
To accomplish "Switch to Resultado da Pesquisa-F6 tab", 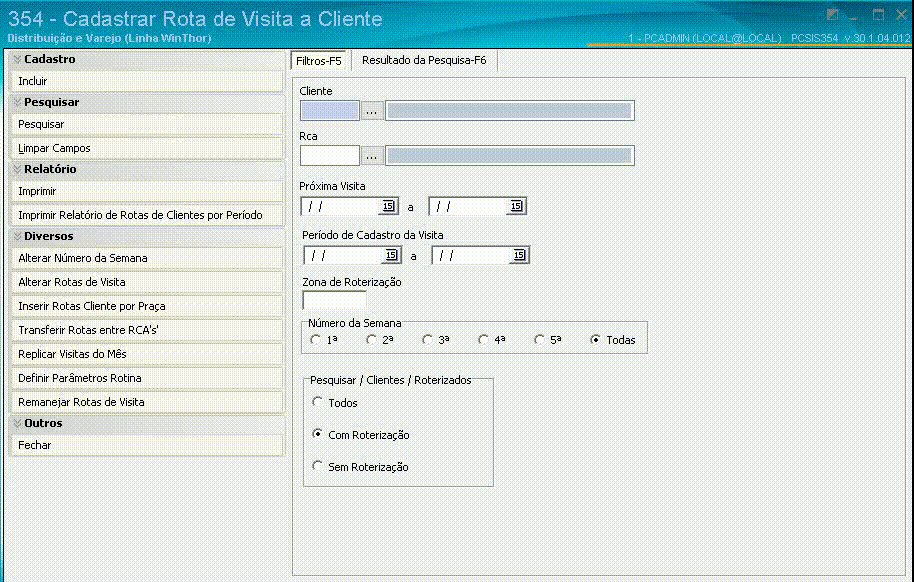I will click(424, 61).
